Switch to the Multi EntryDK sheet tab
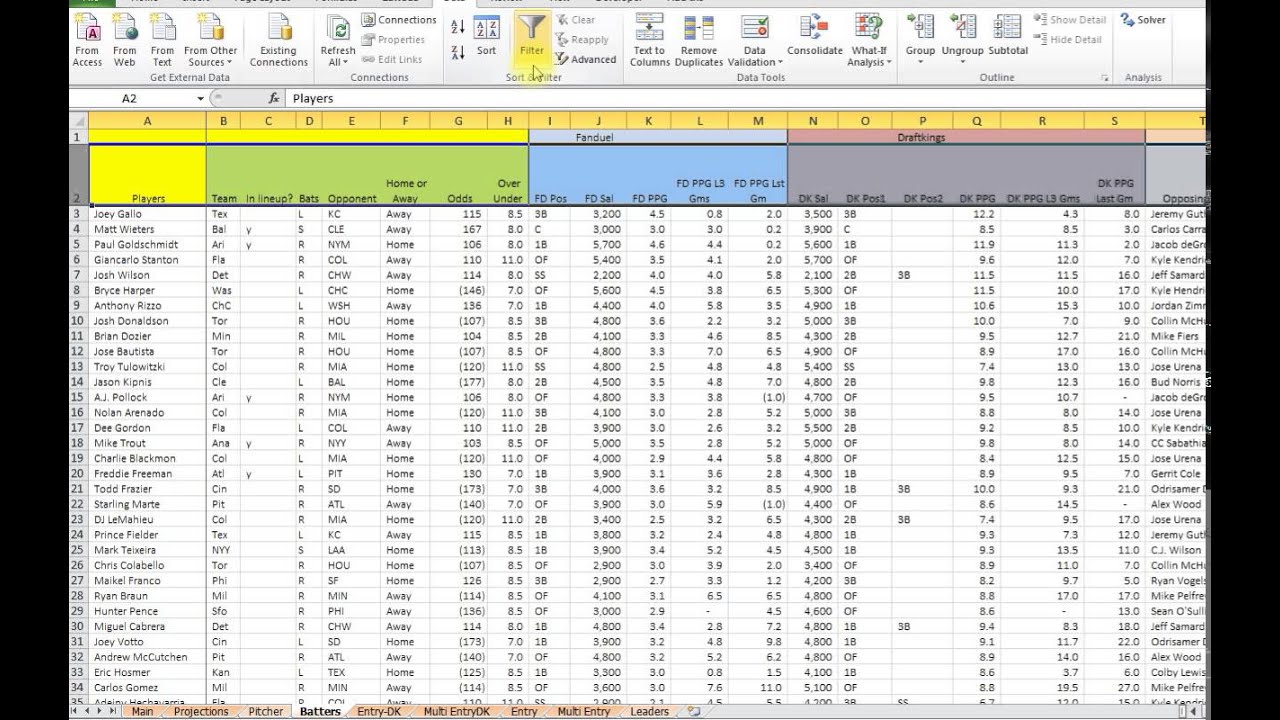1280x720 pixels. pyautogui.click(x=456, y=712)
